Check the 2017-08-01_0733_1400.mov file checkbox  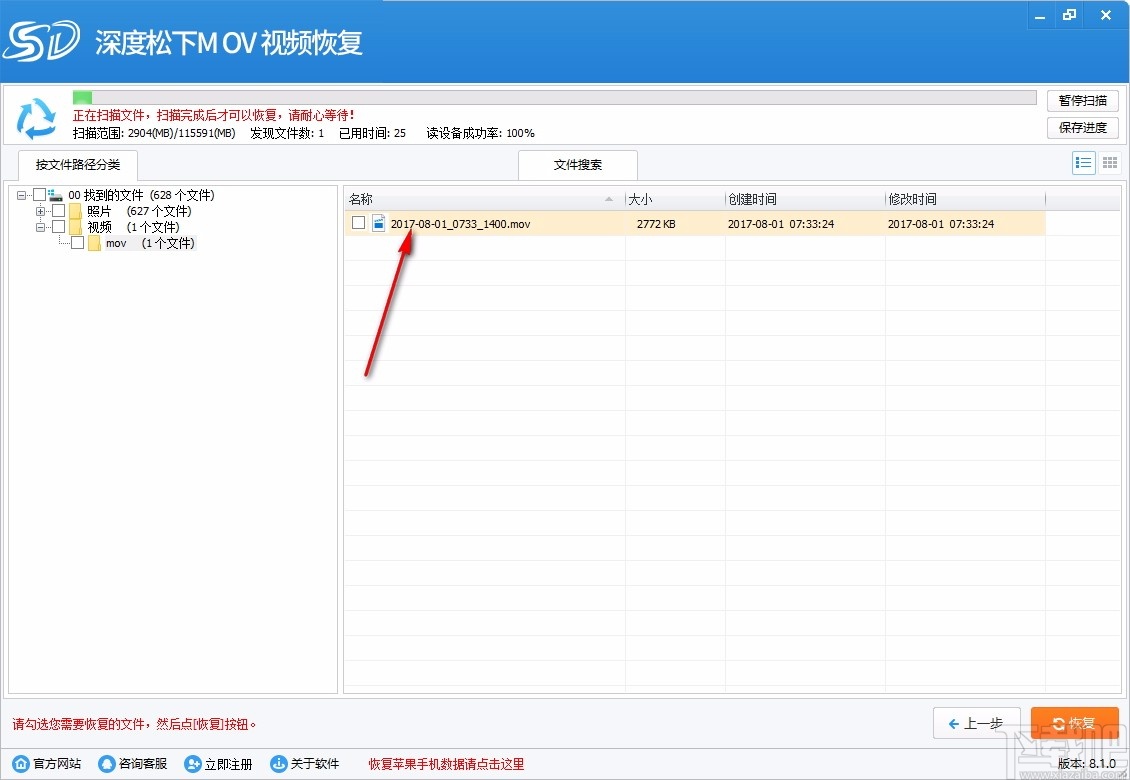click(x=358, y=223)
